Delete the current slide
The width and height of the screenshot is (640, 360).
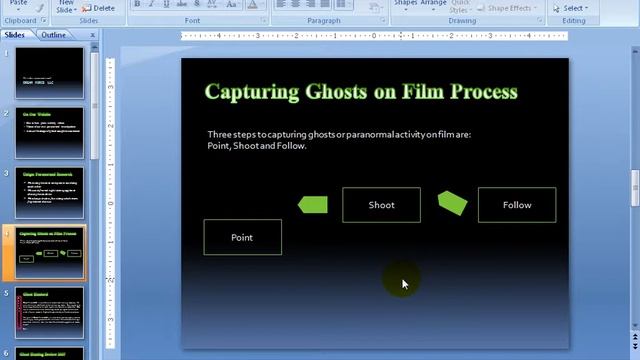click(98, 8)
